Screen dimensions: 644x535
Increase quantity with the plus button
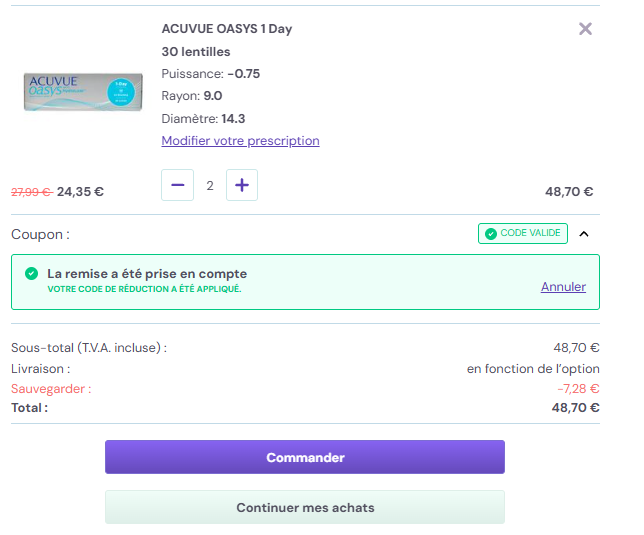[x=242, y=185]
